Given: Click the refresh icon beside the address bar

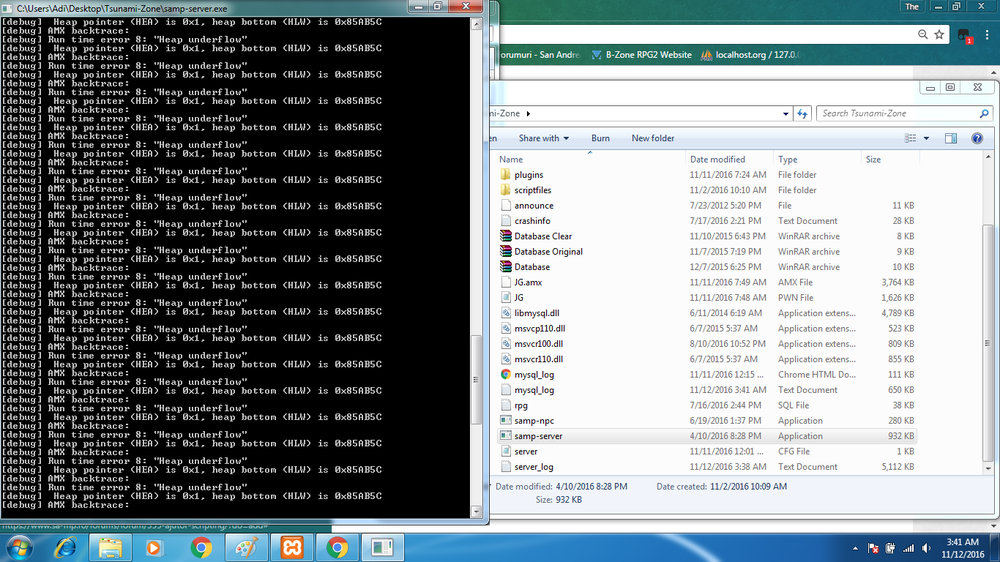Looking at the screenshot, I should (x=802, y=114).
